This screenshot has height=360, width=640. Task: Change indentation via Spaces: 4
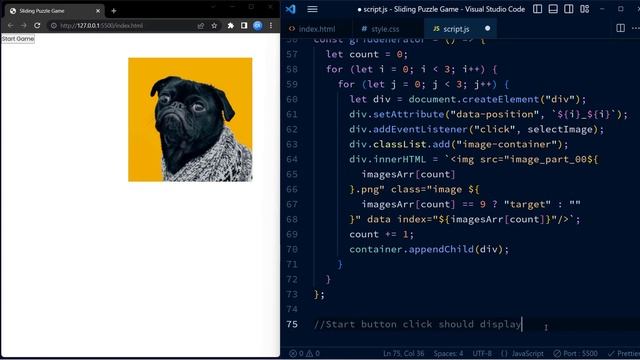click(448, 353)
